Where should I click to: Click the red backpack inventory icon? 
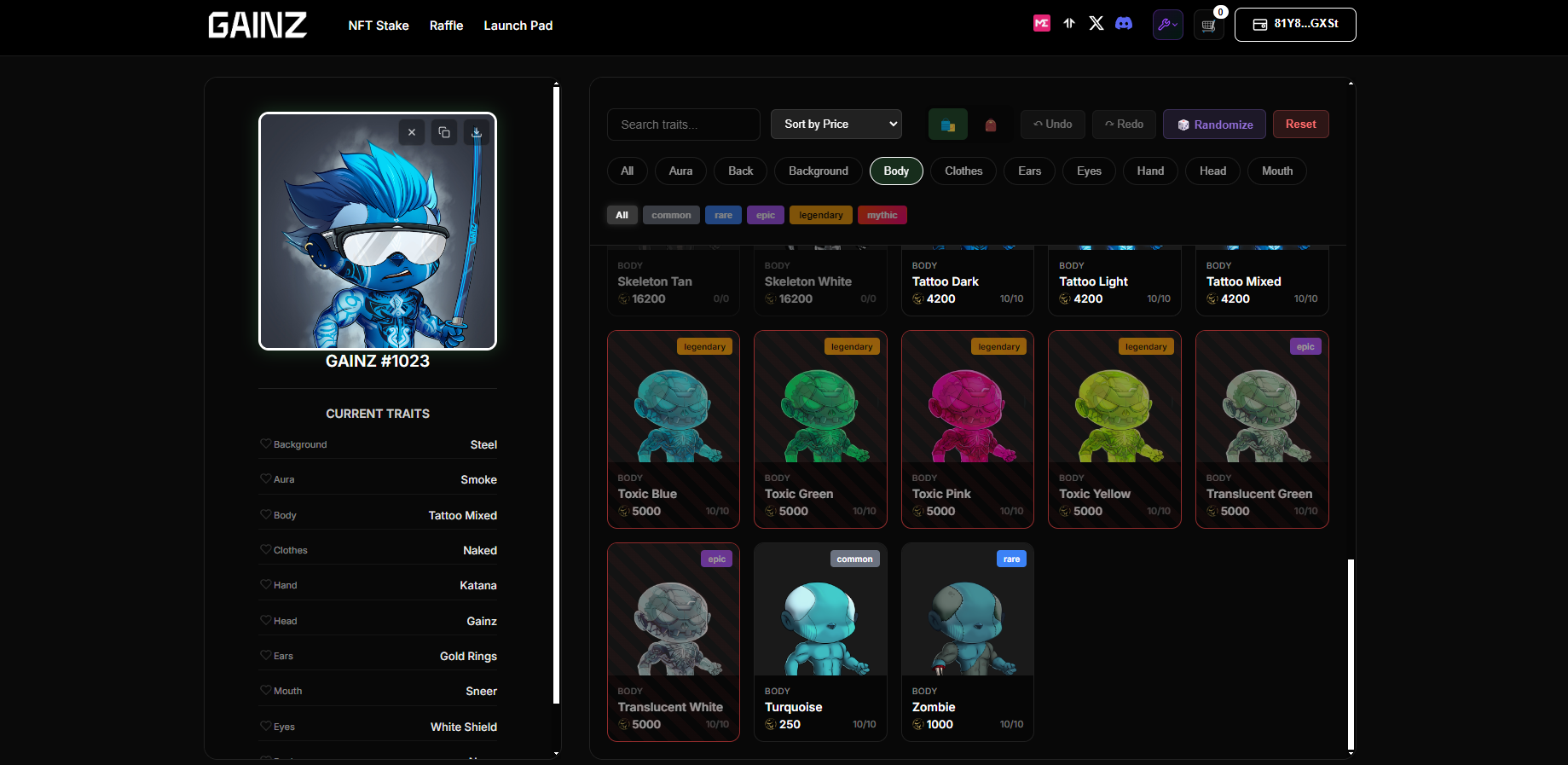point(991,125)
